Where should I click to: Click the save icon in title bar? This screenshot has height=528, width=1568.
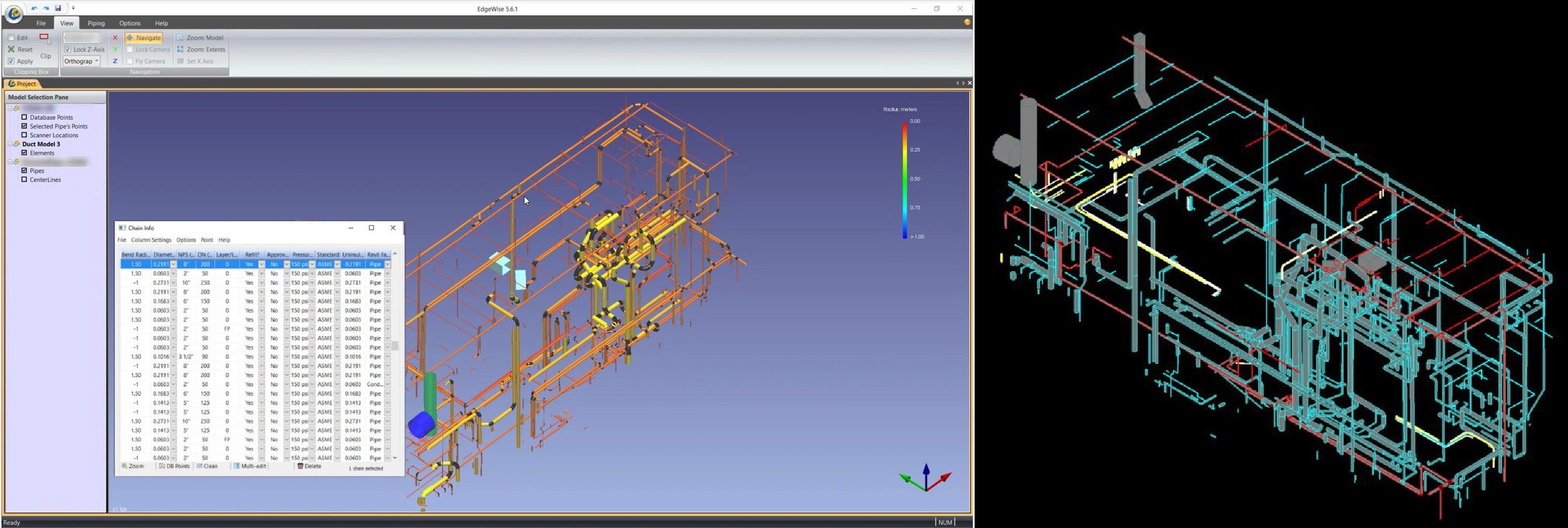[x=58, y=8]
